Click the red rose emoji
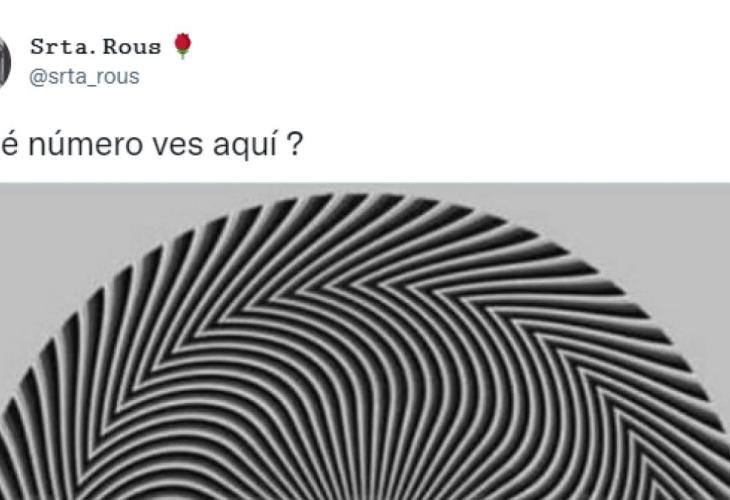 [x=182, y=46]
